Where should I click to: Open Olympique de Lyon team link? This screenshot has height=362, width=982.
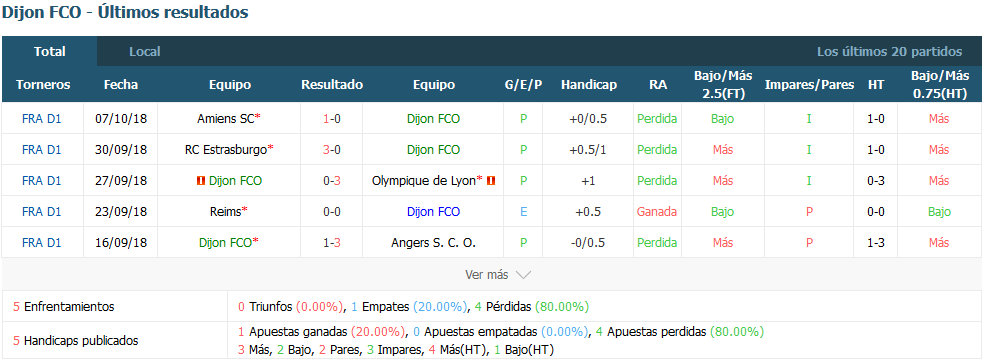coord(424,181)
